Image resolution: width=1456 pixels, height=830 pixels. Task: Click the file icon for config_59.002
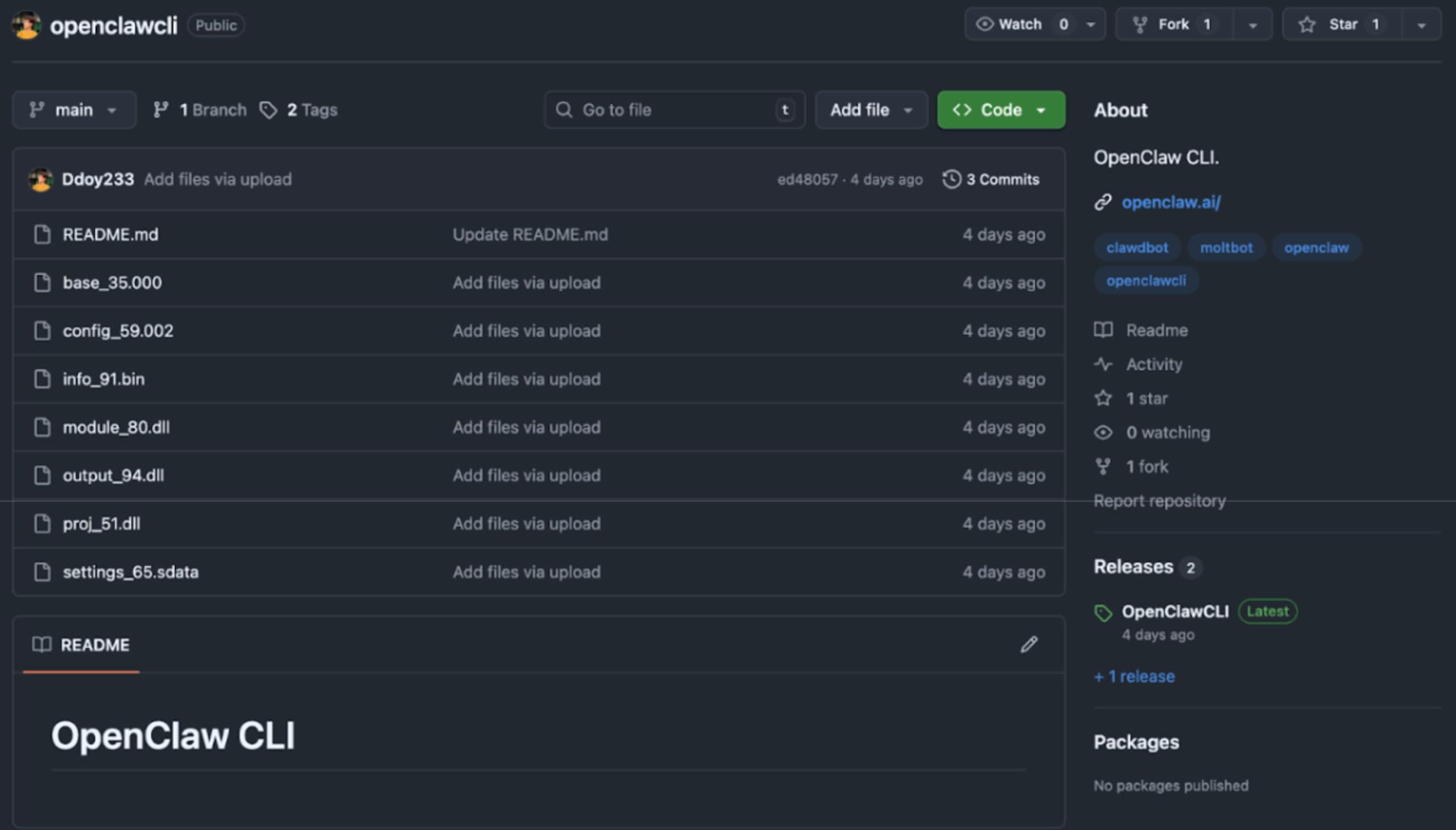[42, 331]
